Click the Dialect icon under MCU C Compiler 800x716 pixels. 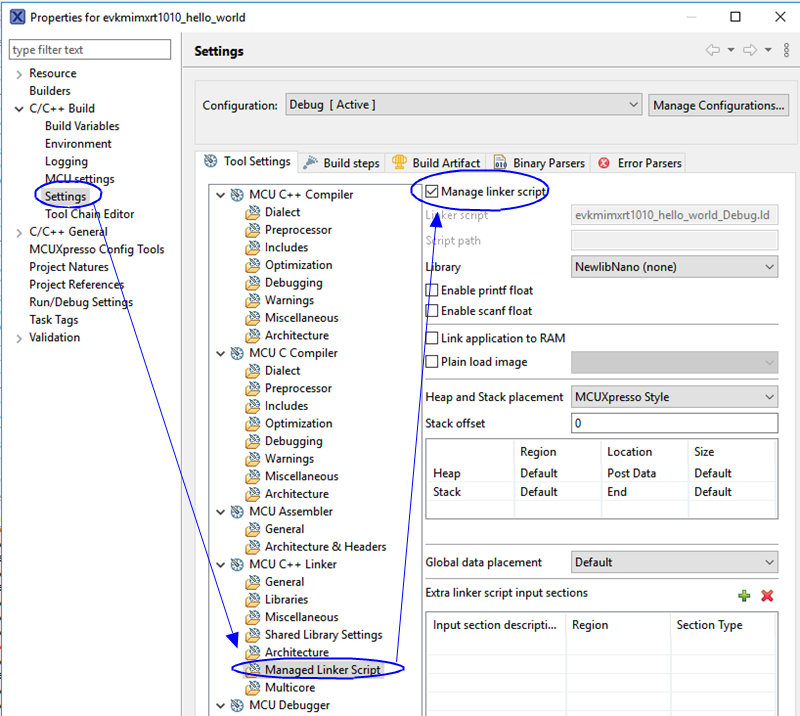point(253,371)
